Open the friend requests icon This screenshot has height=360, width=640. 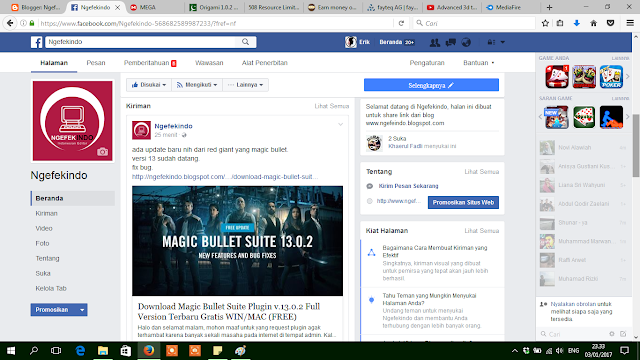pyautogui.click(x=435, y=42)
